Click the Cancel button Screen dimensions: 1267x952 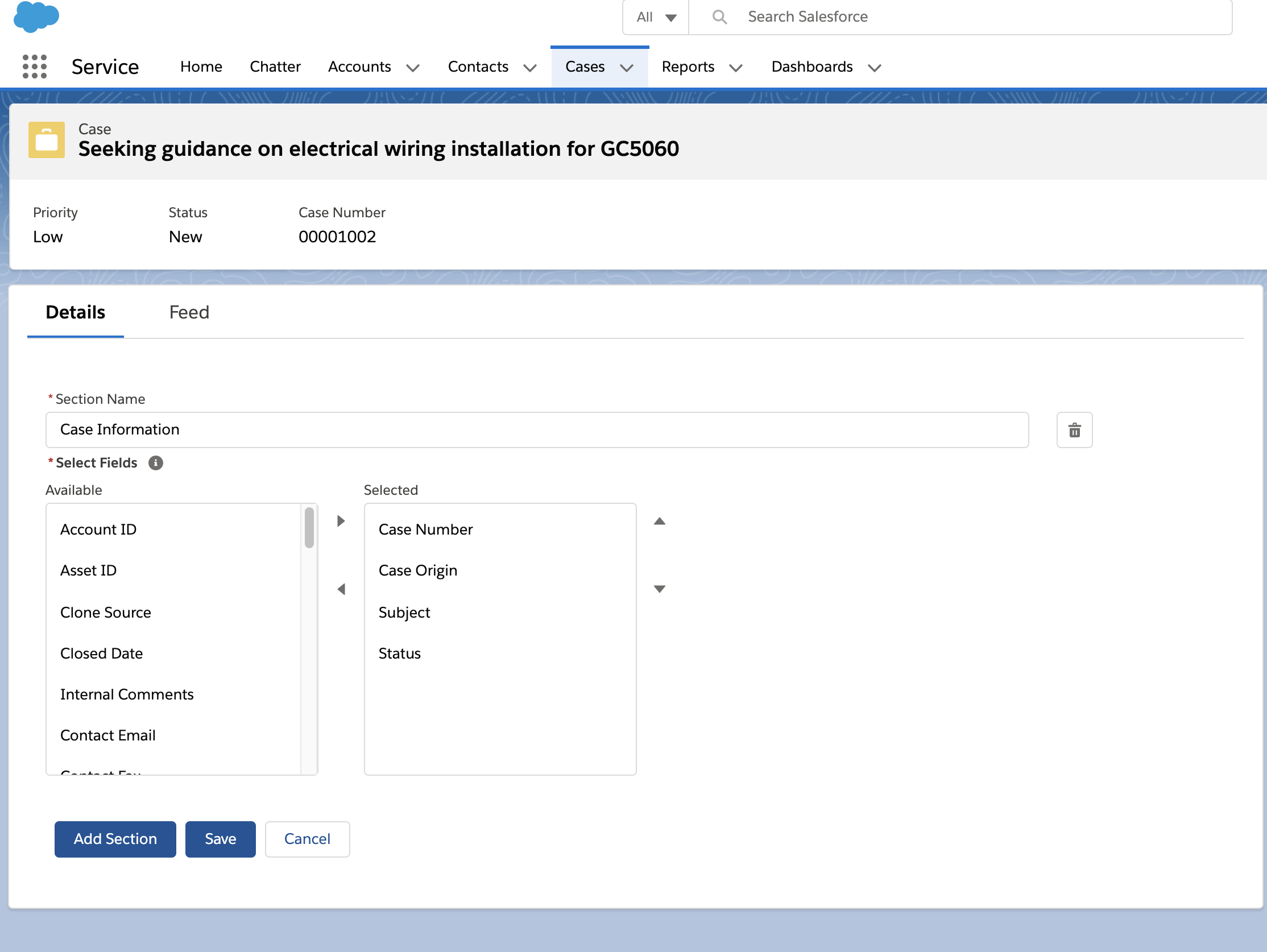tap(307, 839)
